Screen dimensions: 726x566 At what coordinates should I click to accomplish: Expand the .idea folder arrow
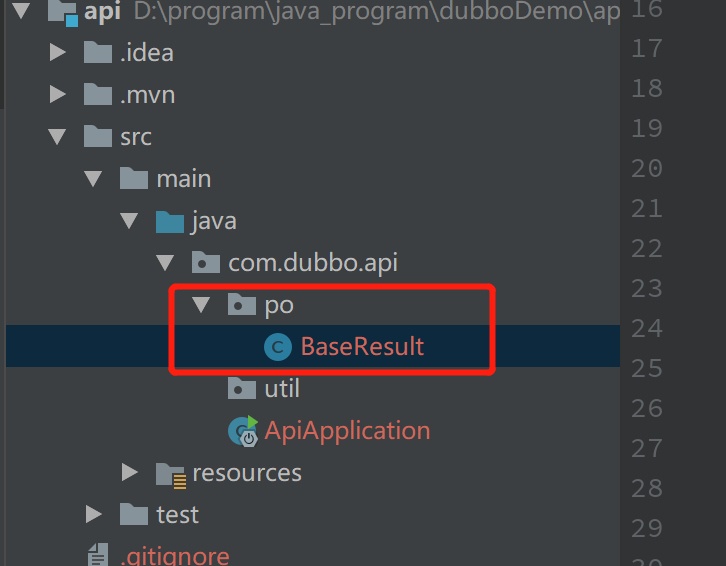(x=57, y=52)
